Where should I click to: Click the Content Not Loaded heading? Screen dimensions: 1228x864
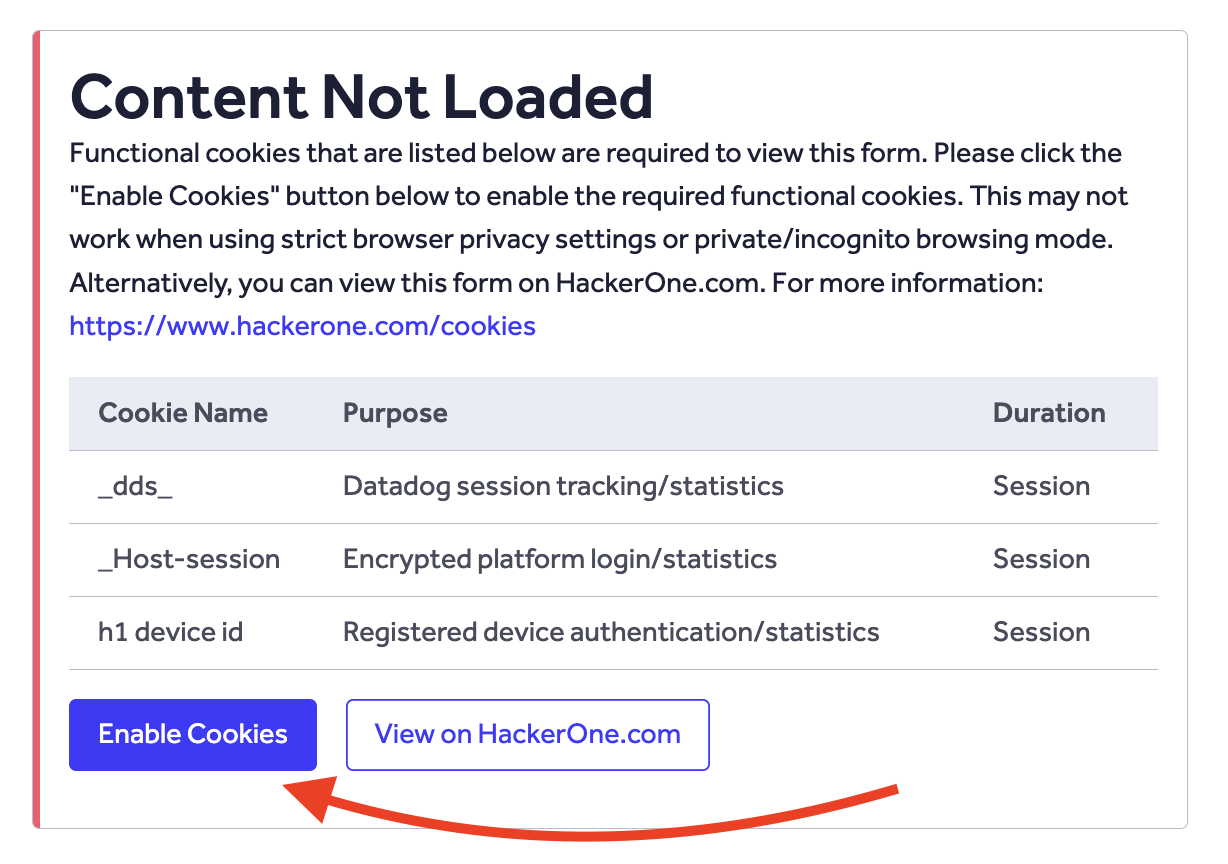point(361,97)
